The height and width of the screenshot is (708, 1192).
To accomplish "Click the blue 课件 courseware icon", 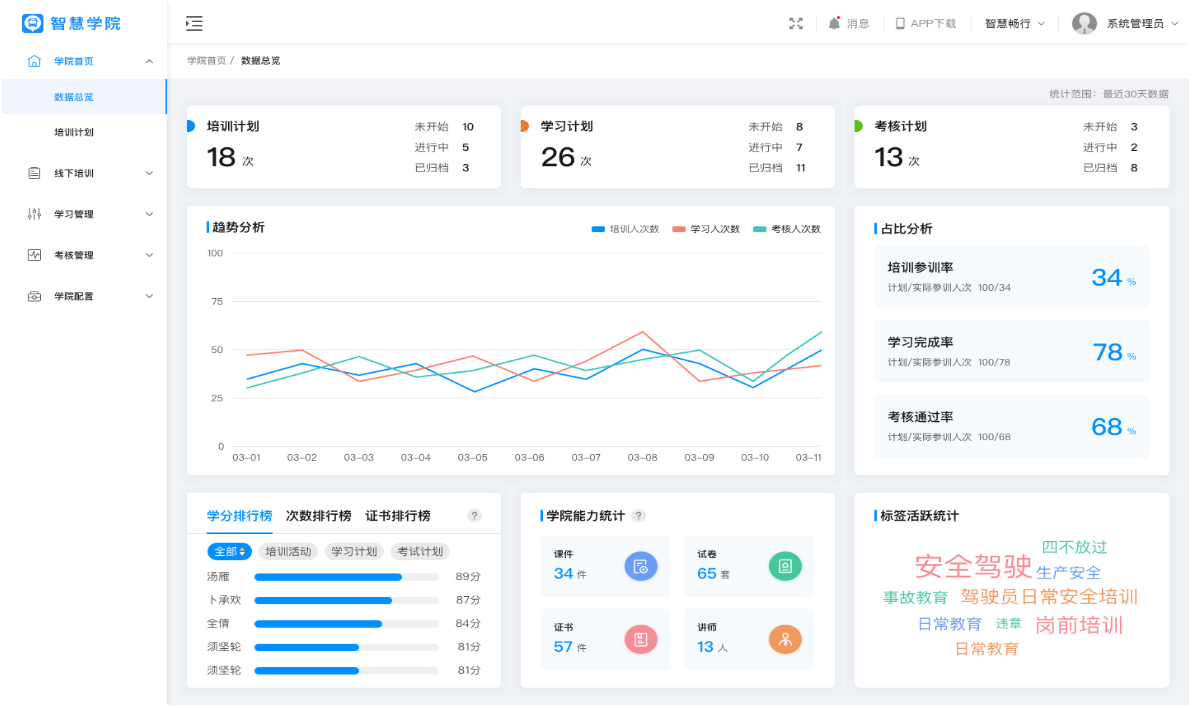I will 640,566.
